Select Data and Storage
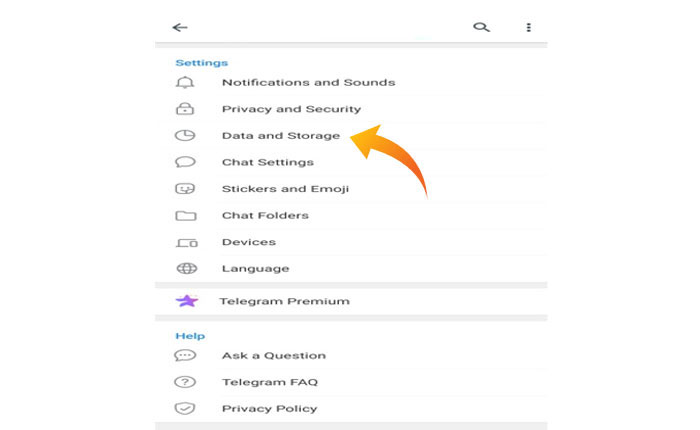 (281, 136)
